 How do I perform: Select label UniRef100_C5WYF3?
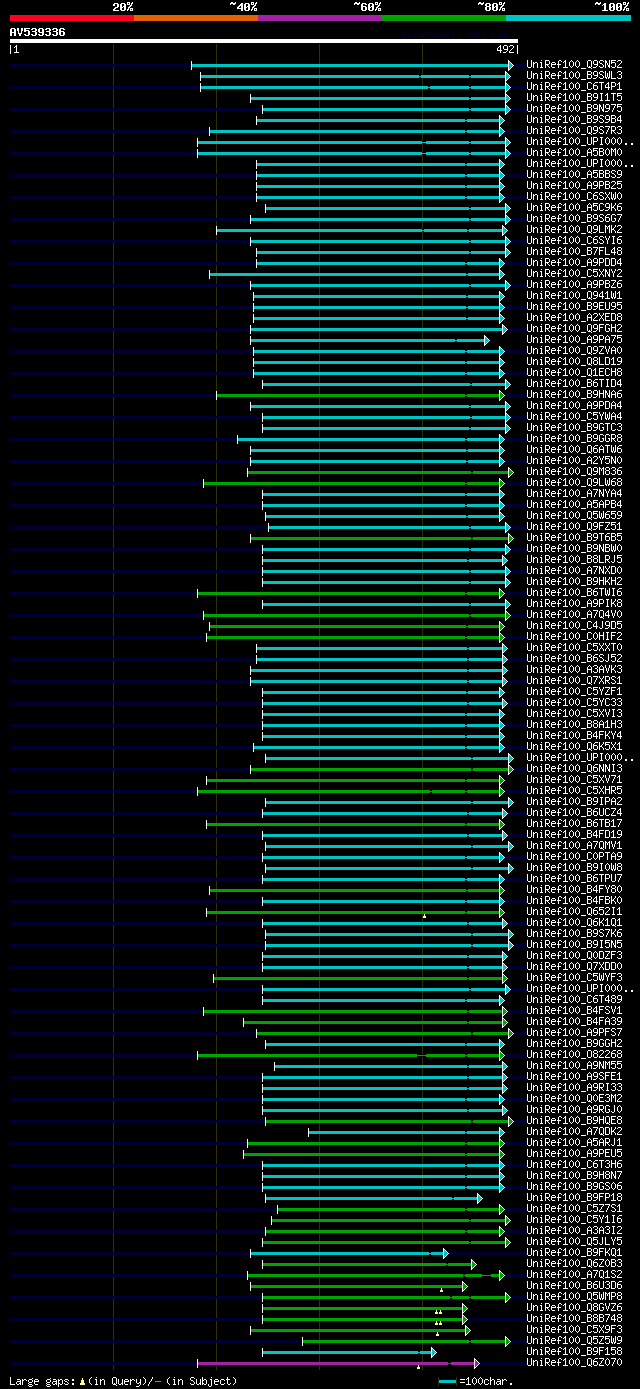pos(574,977)
